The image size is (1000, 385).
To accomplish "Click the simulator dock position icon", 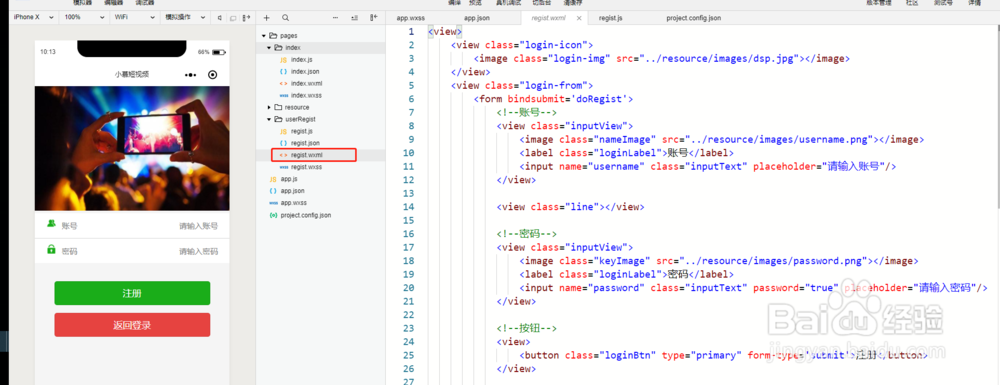I will 247,18.
